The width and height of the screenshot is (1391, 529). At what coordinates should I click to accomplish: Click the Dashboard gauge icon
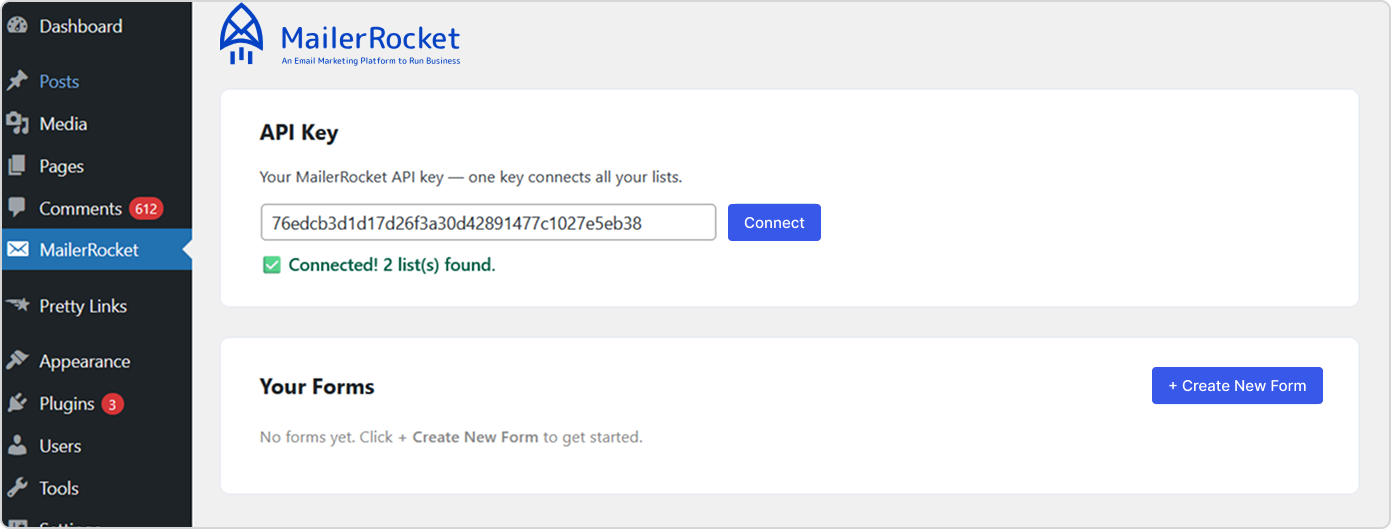(17, 26)
